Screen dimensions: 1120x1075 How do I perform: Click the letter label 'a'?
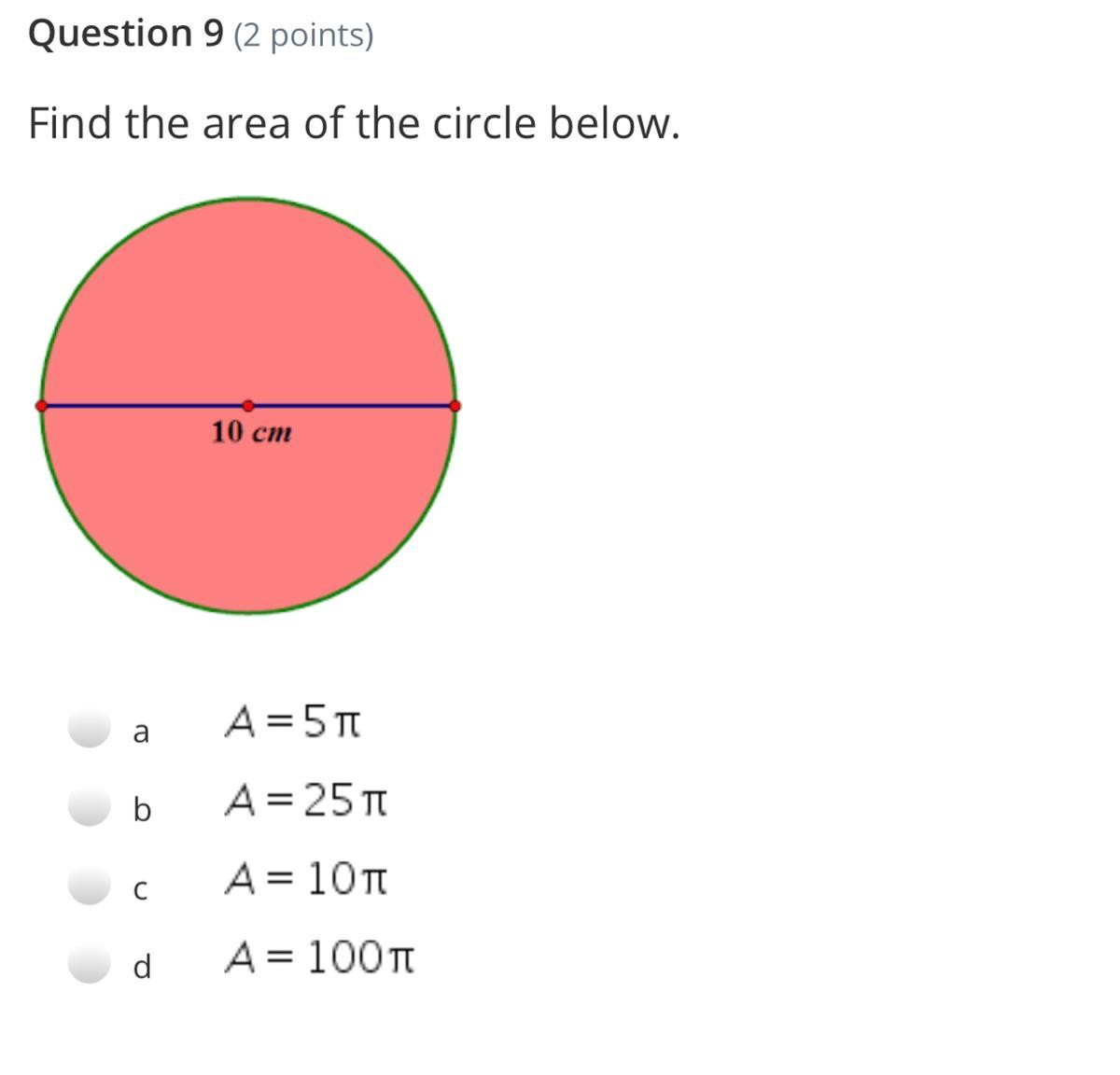[141, 733]
